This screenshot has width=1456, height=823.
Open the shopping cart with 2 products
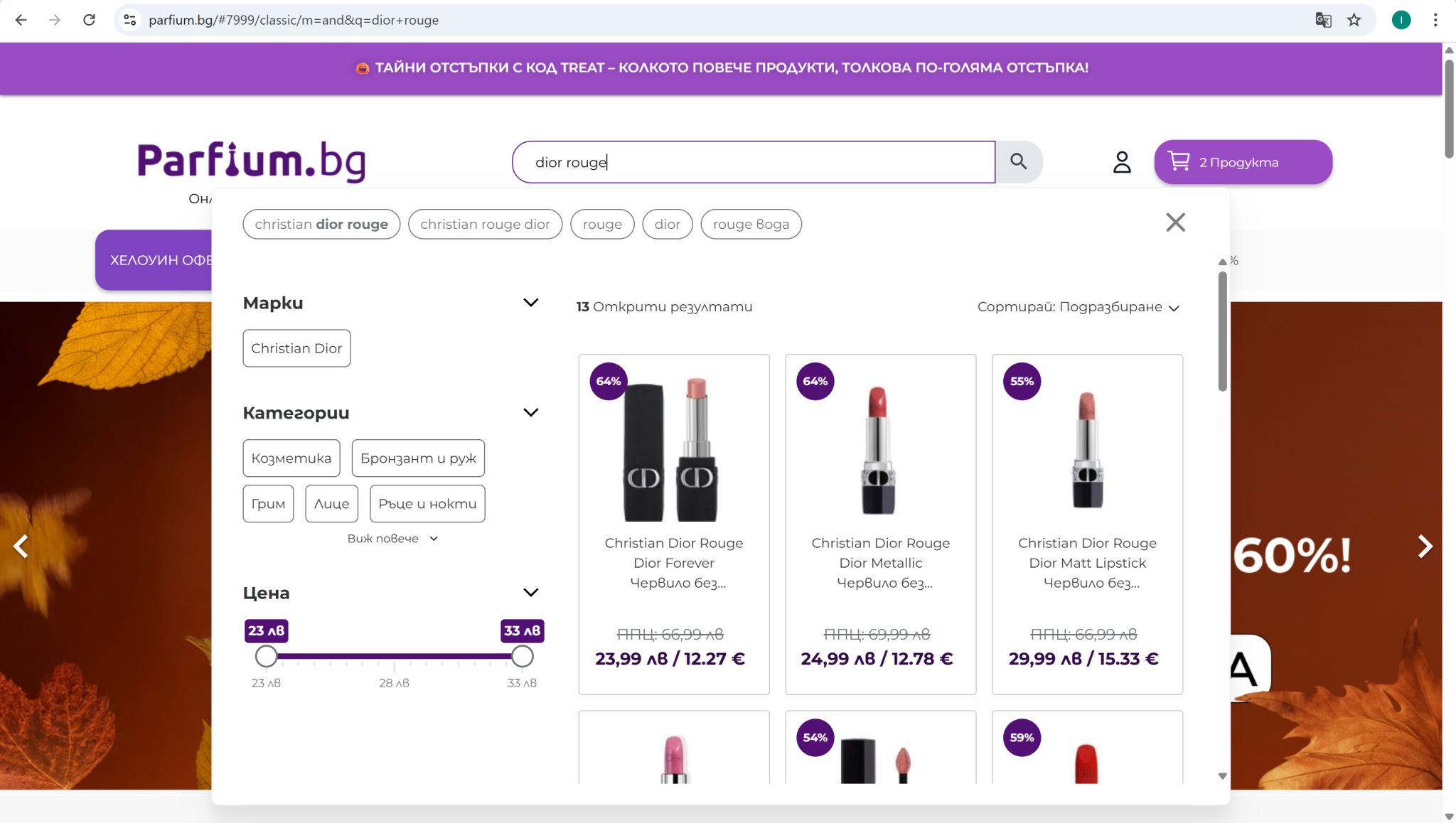point(1242,162)
